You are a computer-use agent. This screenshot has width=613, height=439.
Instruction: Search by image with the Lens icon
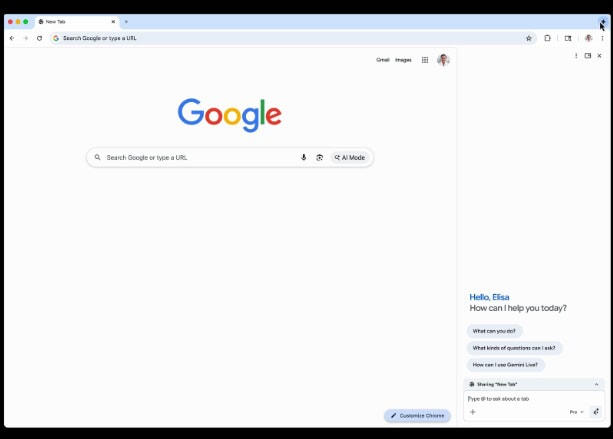[x=320, y=157]
